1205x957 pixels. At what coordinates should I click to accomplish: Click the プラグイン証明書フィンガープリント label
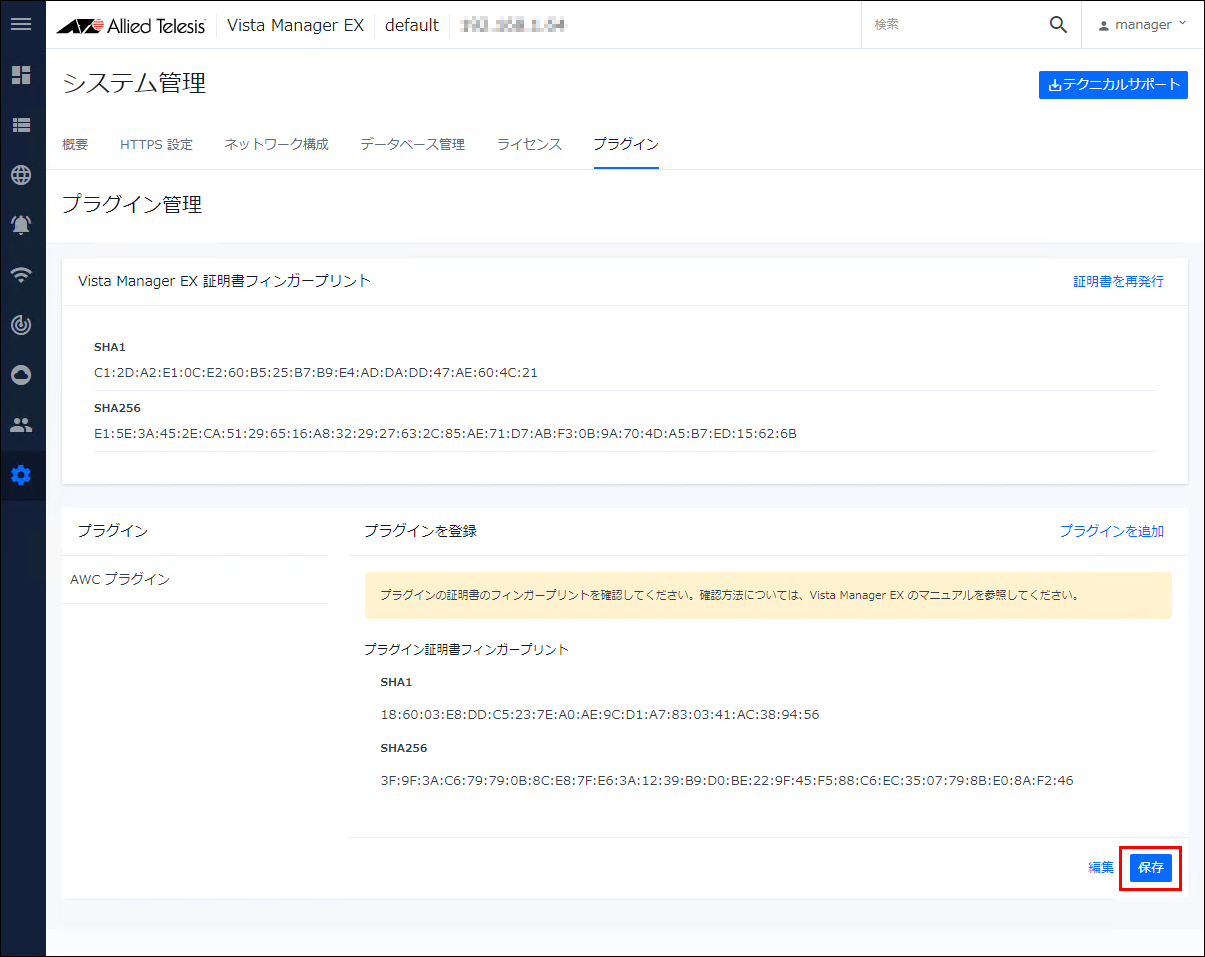466,650
